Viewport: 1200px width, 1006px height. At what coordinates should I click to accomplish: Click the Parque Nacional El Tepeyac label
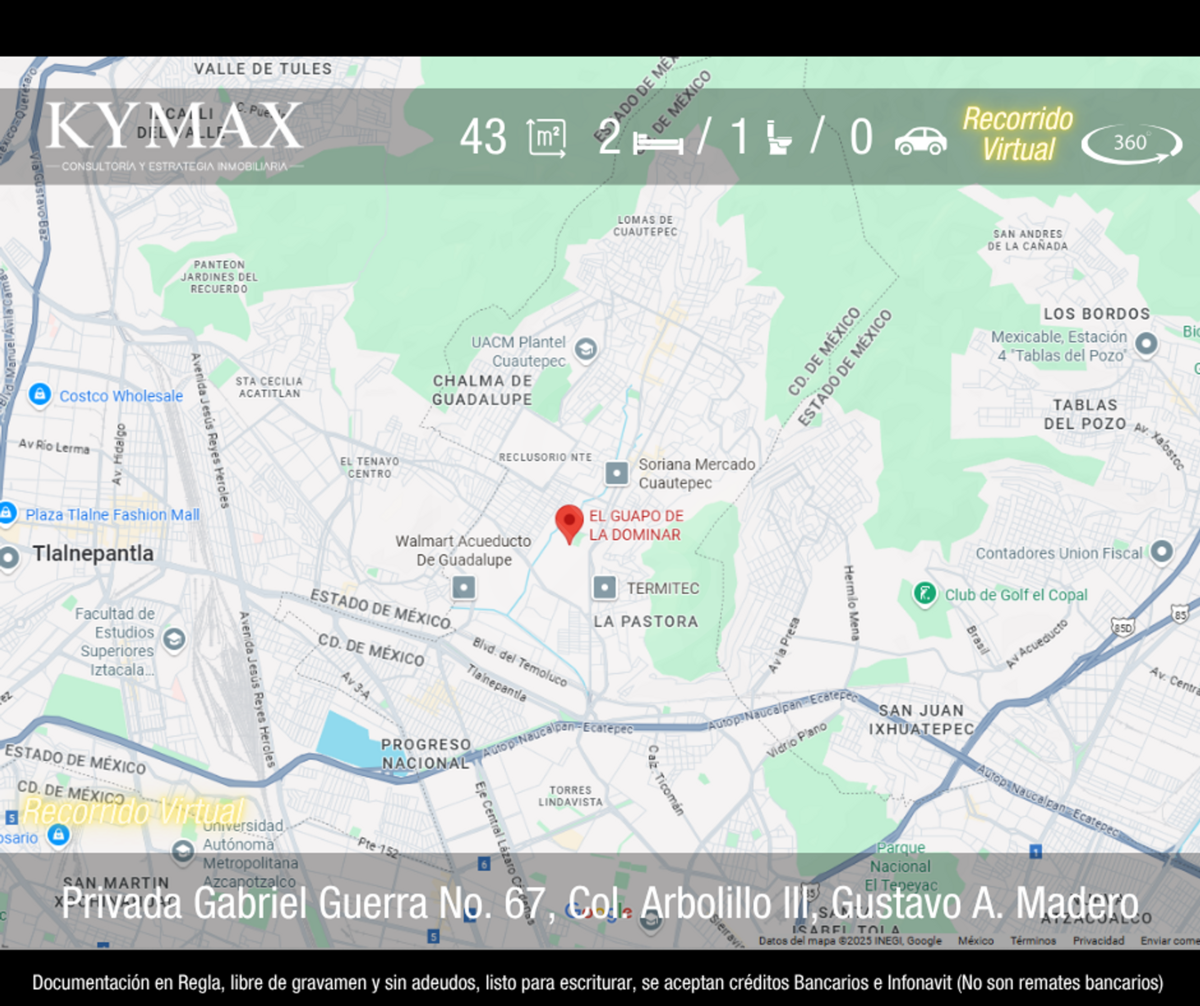[900, 867]
